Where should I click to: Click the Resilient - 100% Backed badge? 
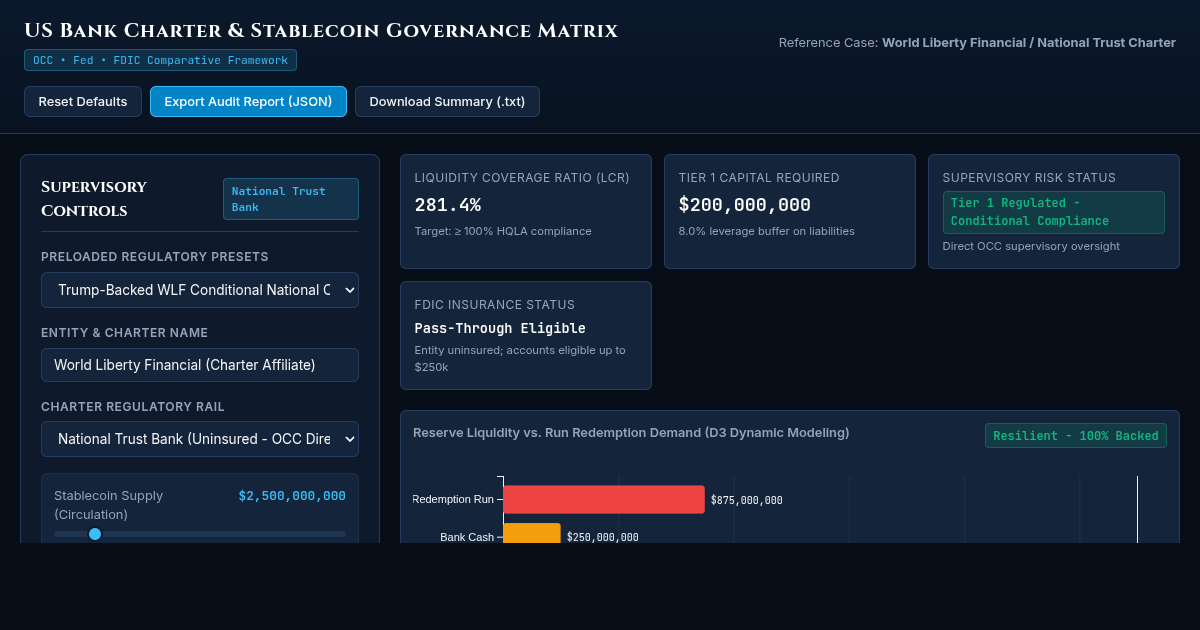1076,436
